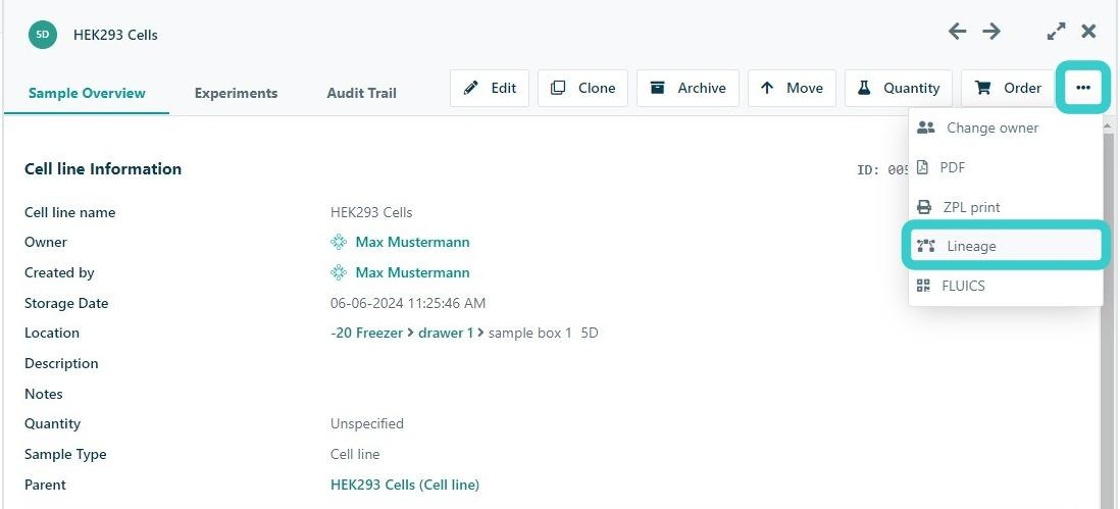Click the storage date 06-06-2024 11:25:46 AM
Image resolution: width=1120 pixels, height=509 pixels.
pos(408,303)
